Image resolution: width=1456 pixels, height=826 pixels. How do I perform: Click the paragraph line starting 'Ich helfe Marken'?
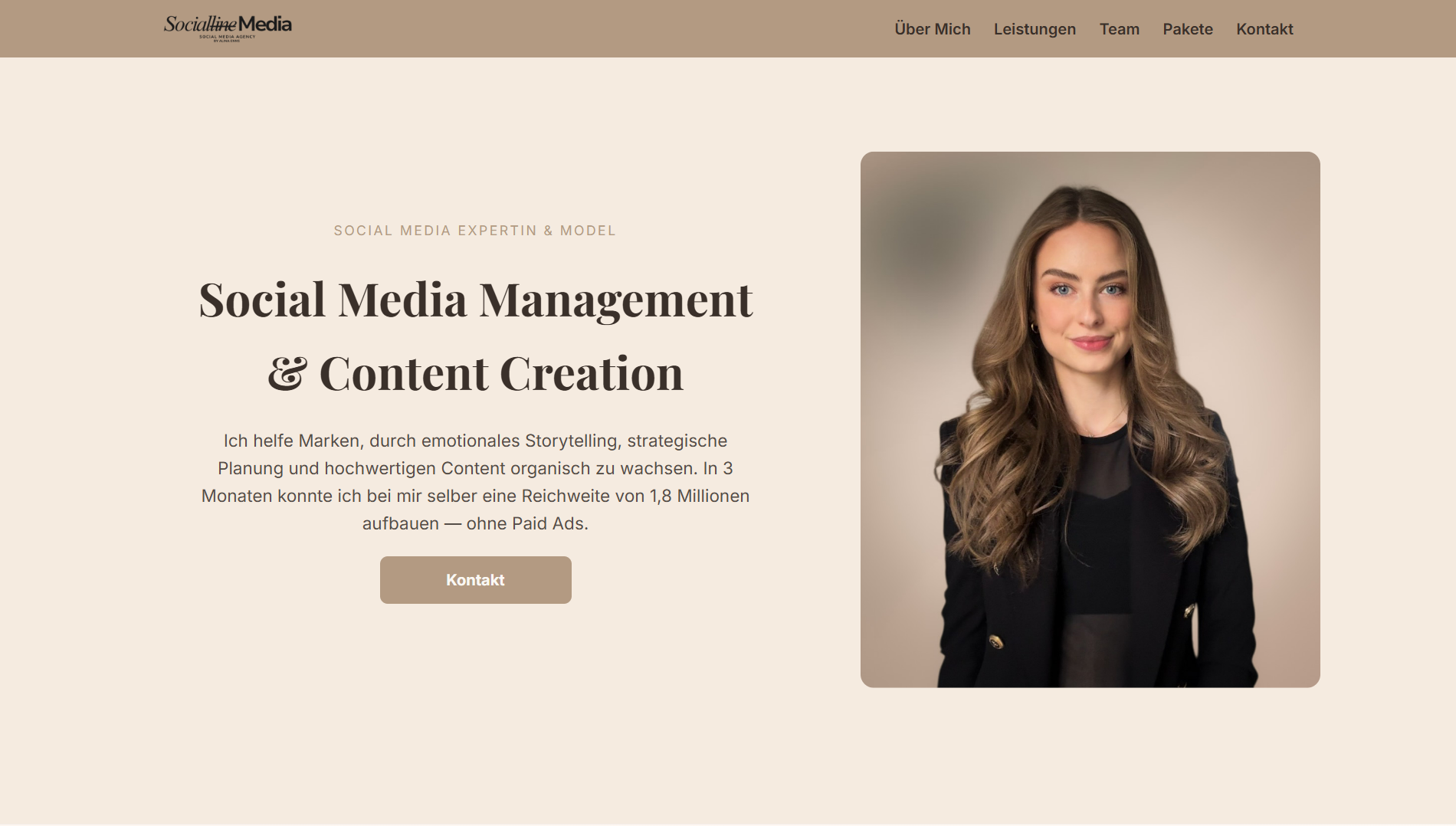(x=475, y=441)
